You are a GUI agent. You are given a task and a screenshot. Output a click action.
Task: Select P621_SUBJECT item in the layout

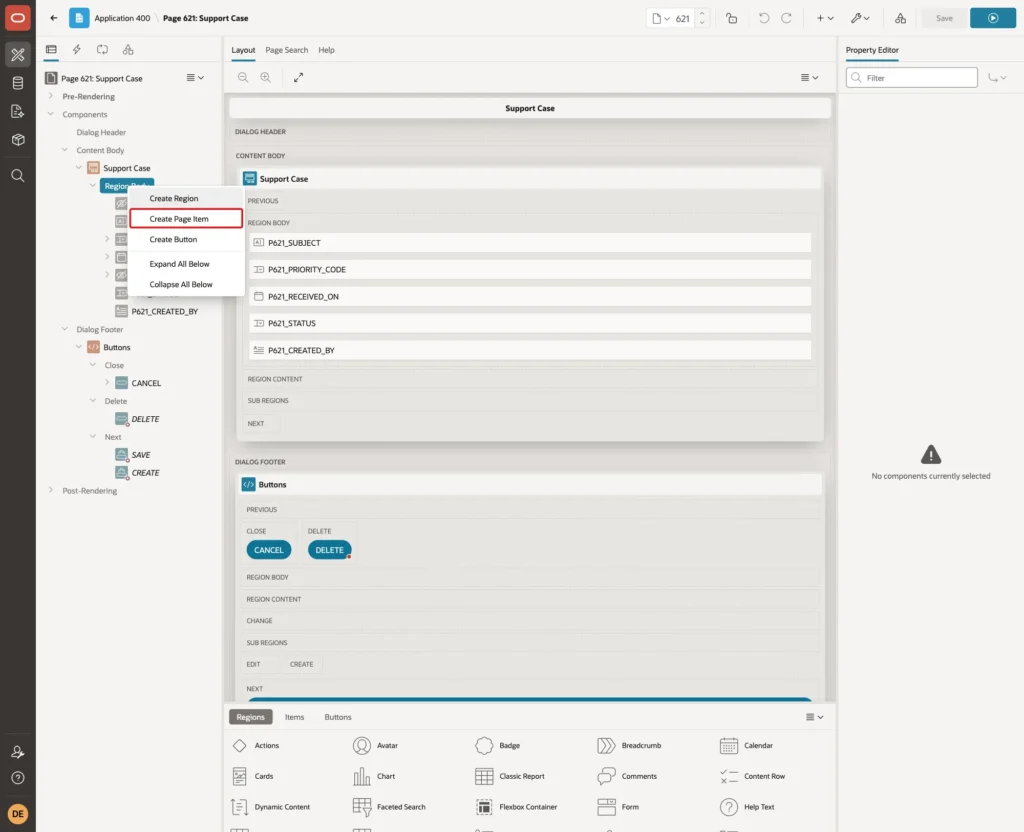(530, 243)
